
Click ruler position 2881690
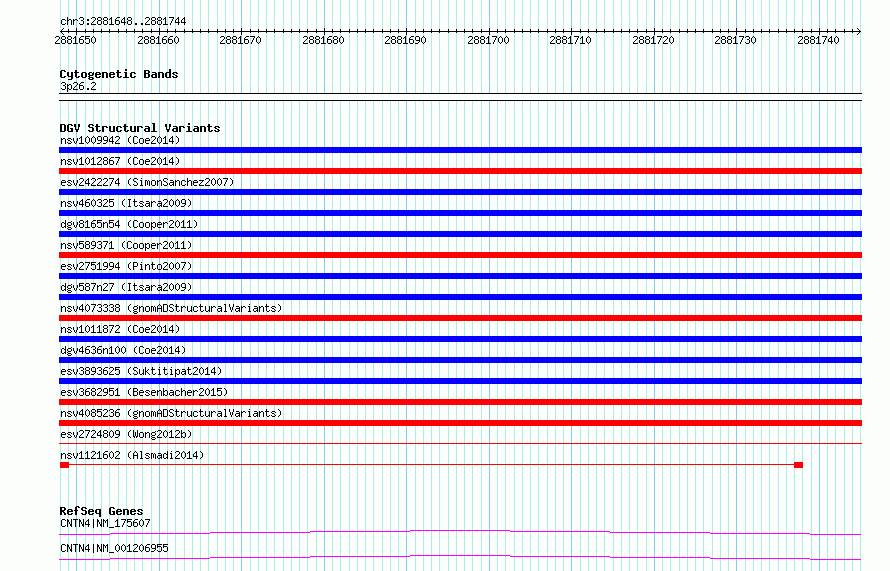(x=405, y=40)
